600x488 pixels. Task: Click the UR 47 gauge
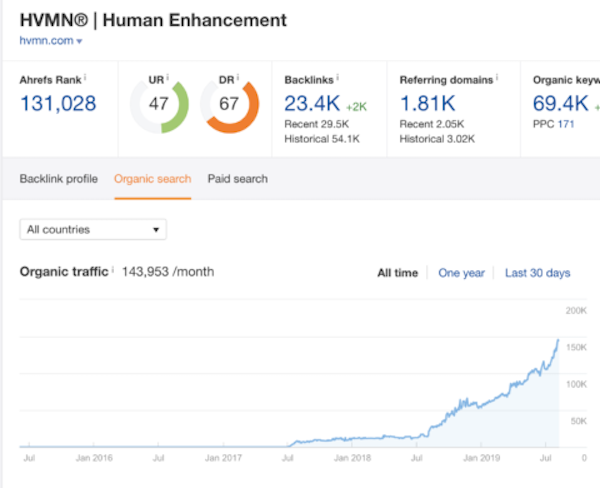pos(159,106)
